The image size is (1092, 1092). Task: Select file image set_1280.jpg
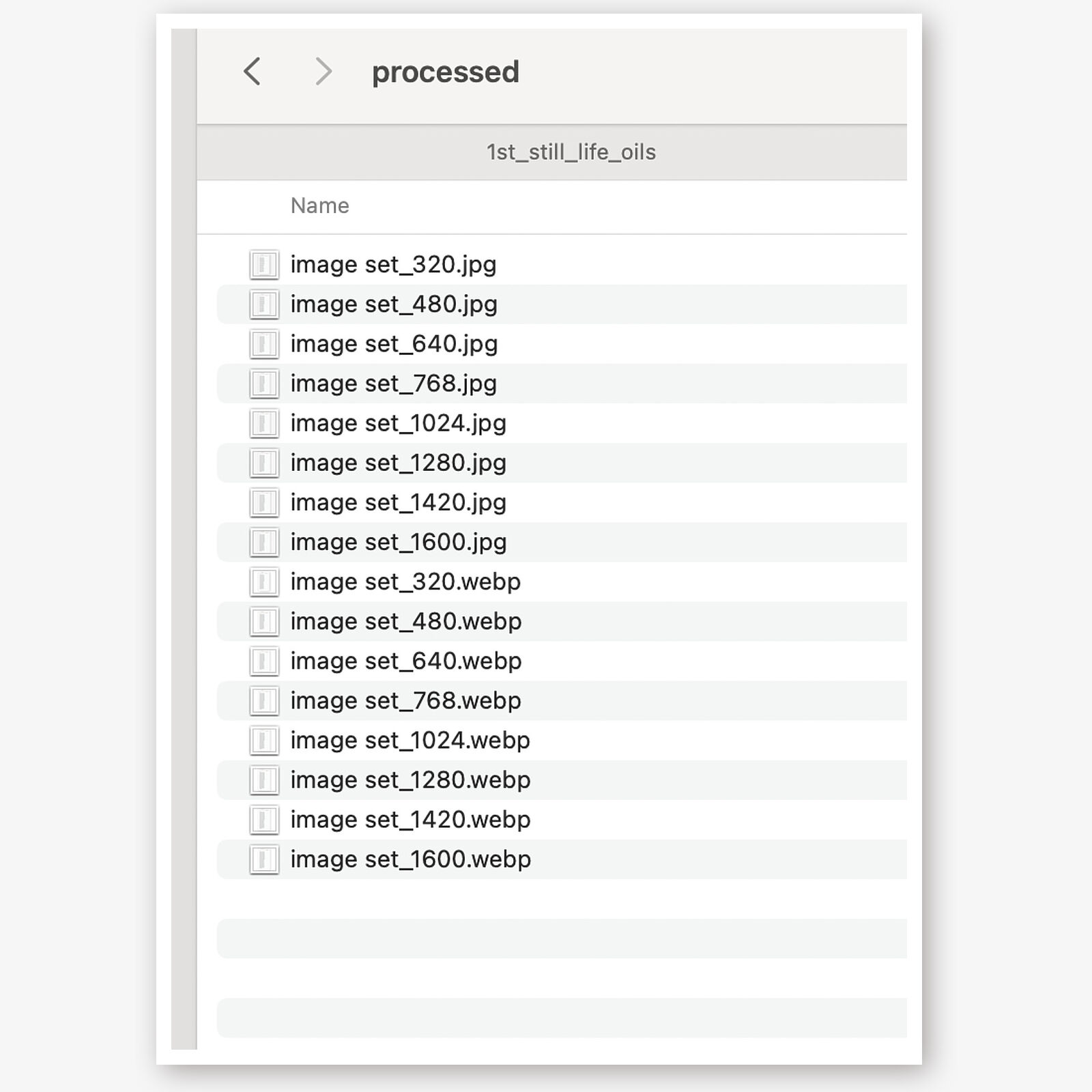(398, 463)
